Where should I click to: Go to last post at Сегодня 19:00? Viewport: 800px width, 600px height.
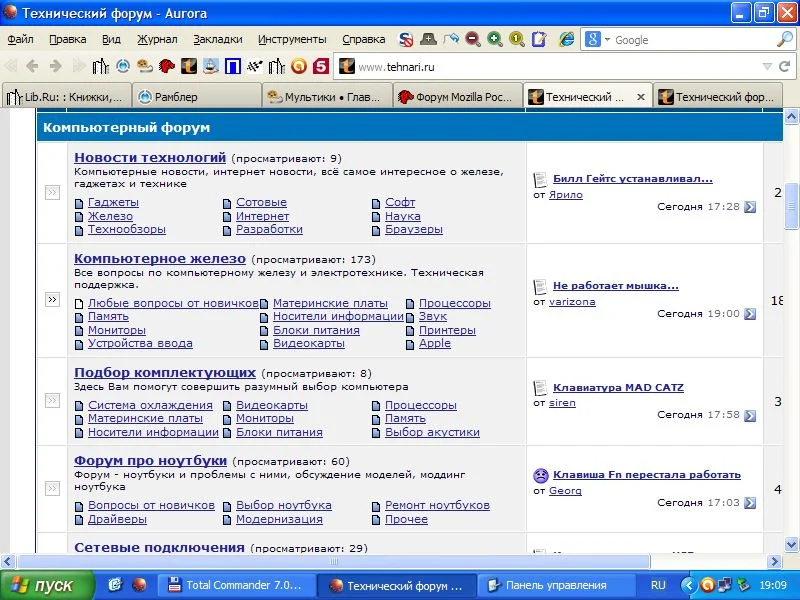pos(750,314)
